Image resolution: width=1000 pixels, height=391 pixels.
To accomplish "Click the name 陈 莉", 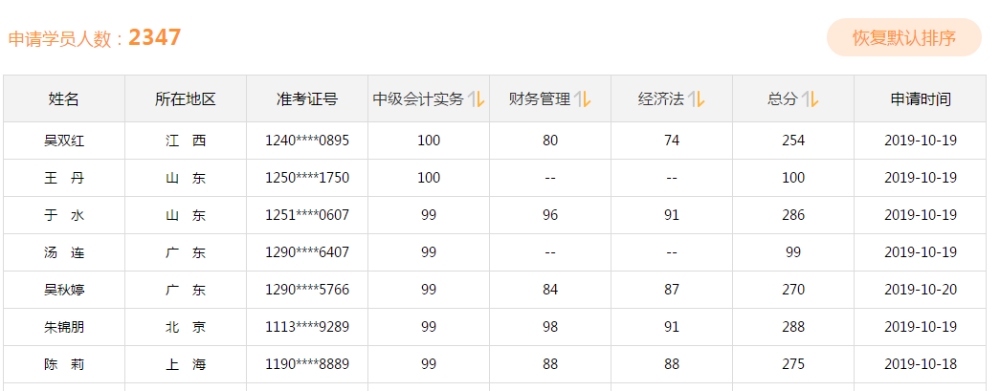I will tap(64, 365).
